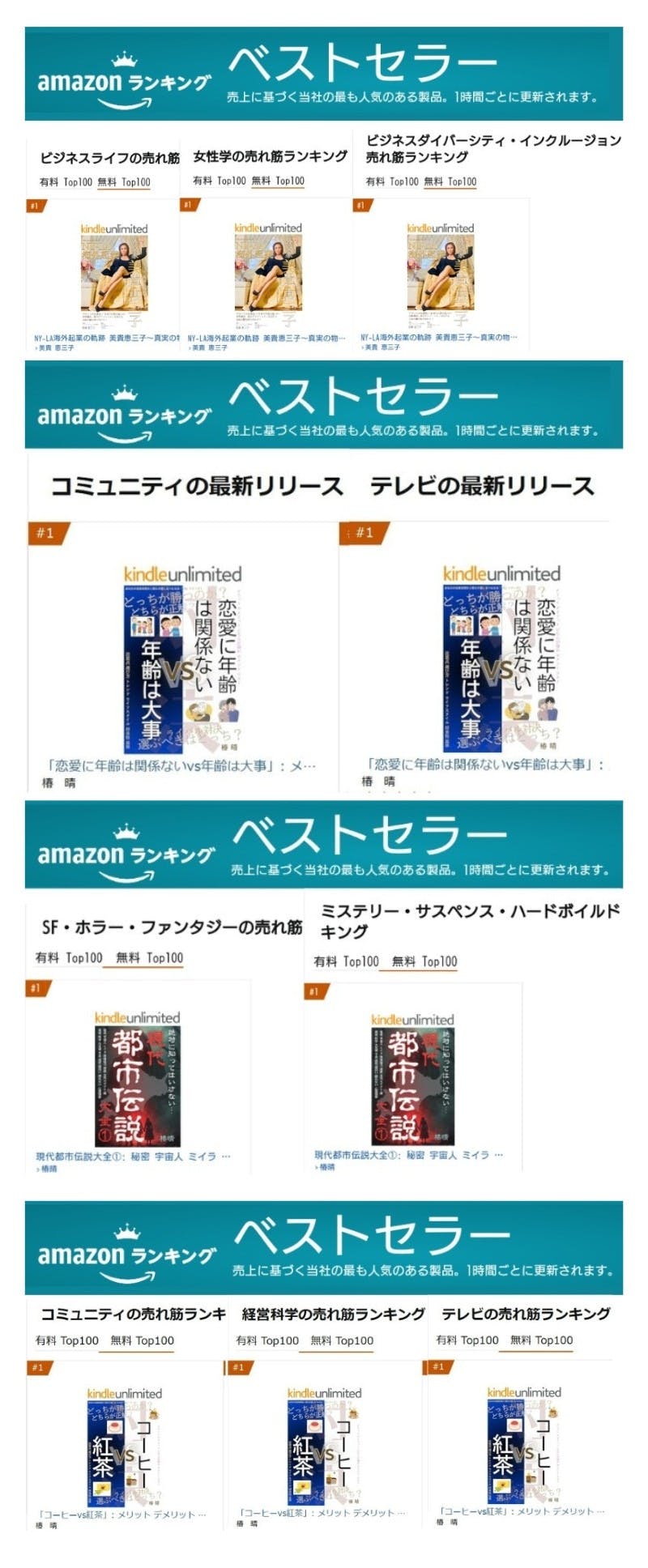Open author link 椿 晴 under テレビの最新リリース
This screenshot has height=1568, width=648.
click(x=378, y=781)
